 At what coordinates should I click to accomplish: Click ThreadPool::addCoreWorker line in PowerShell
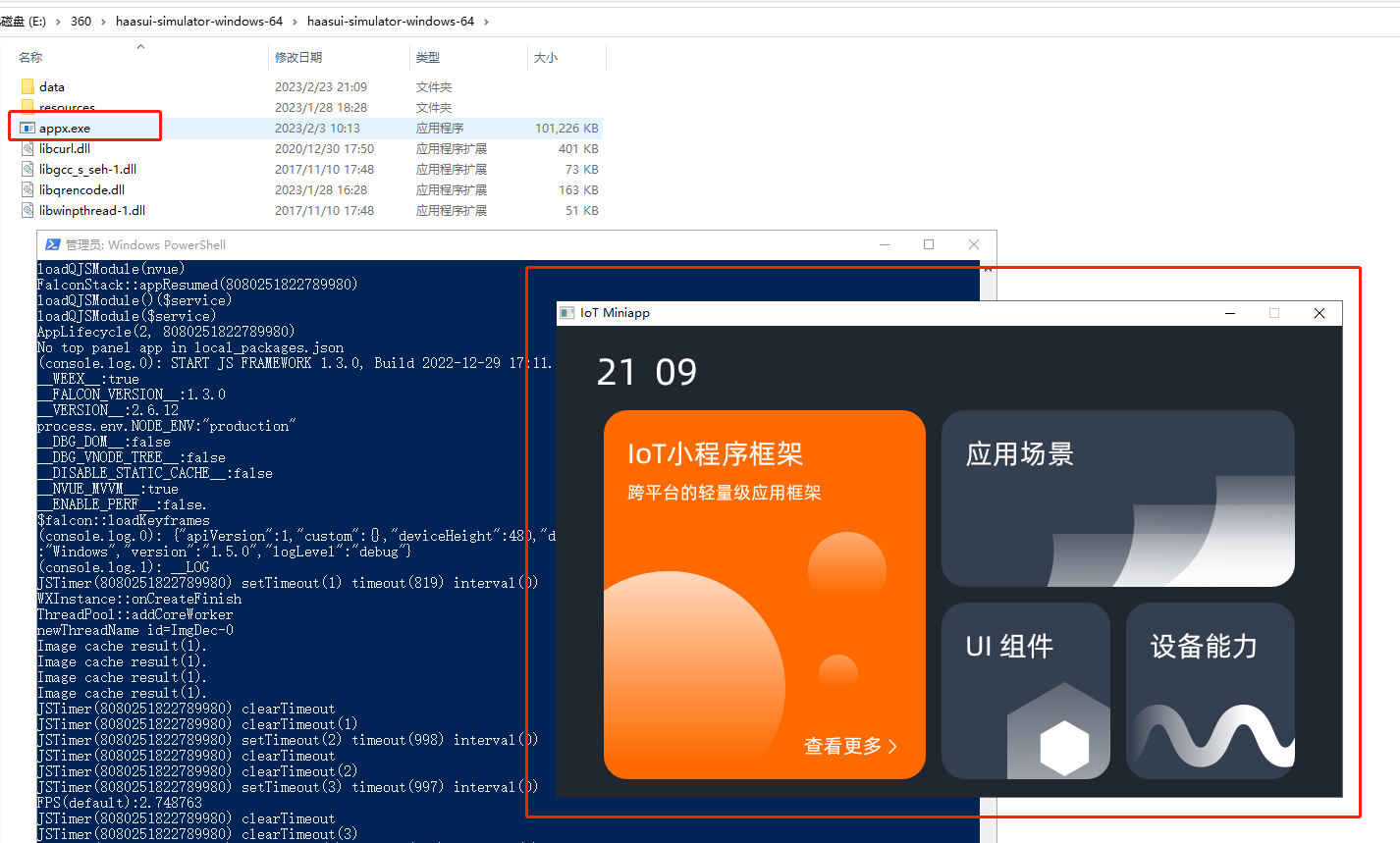(135, 614)
